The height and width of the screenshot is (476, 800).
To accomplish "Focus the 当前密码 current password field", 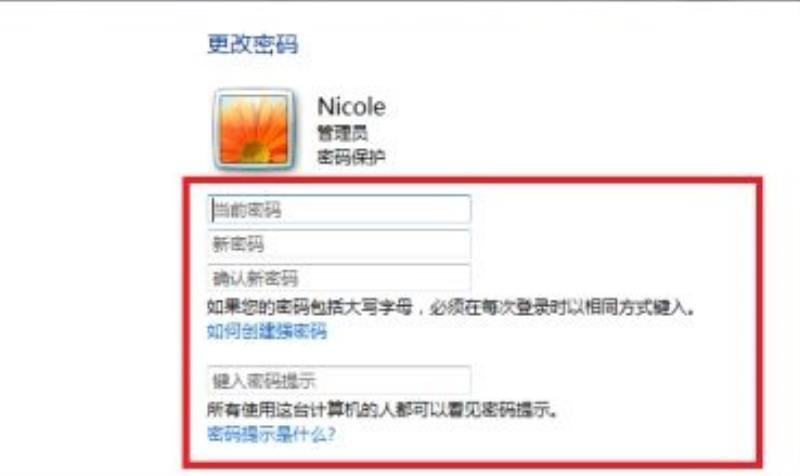I will [339, 209].
